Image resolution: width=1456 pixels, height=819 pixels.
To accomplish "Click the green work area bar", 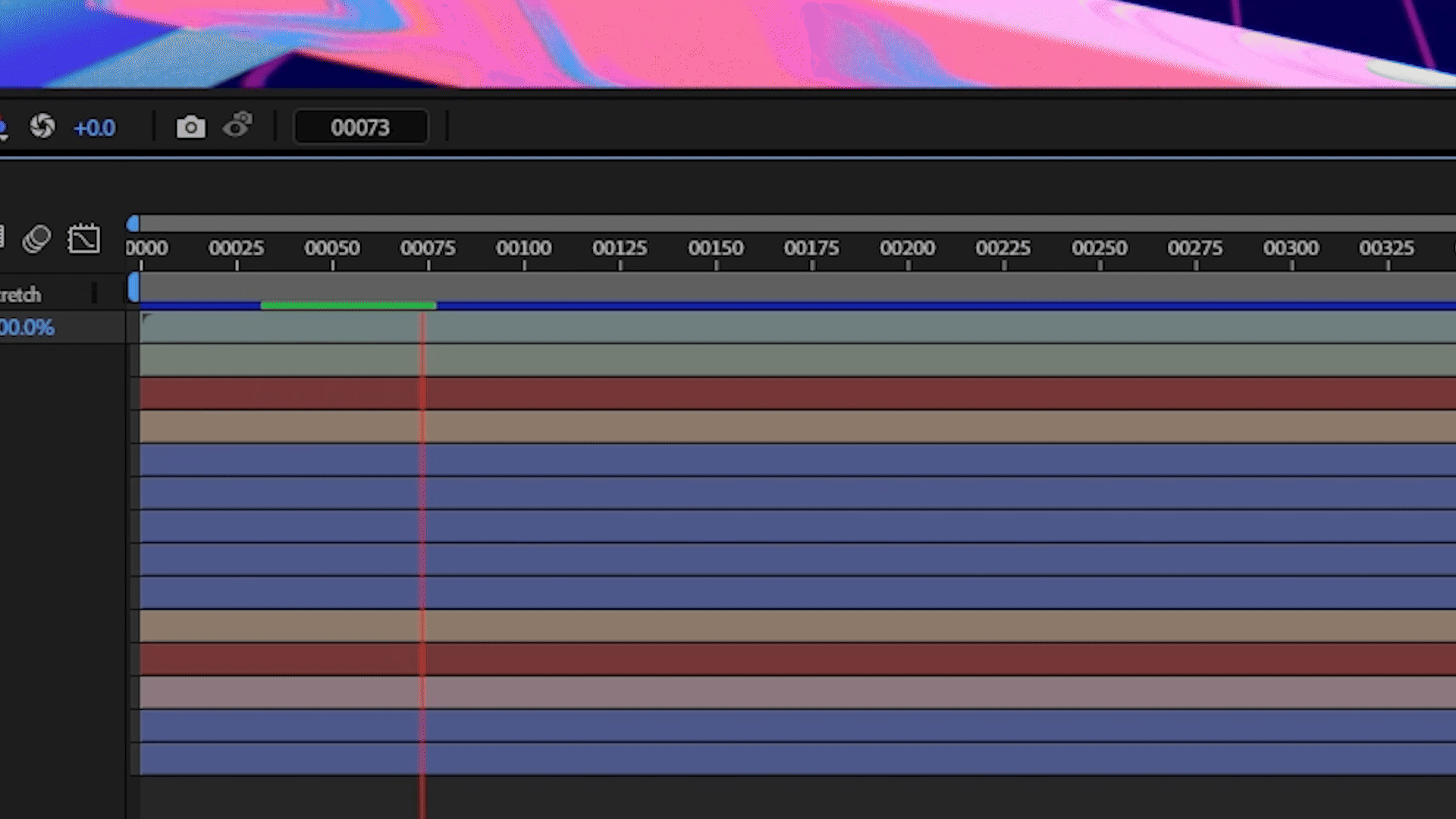I will (x=349, y=305).
